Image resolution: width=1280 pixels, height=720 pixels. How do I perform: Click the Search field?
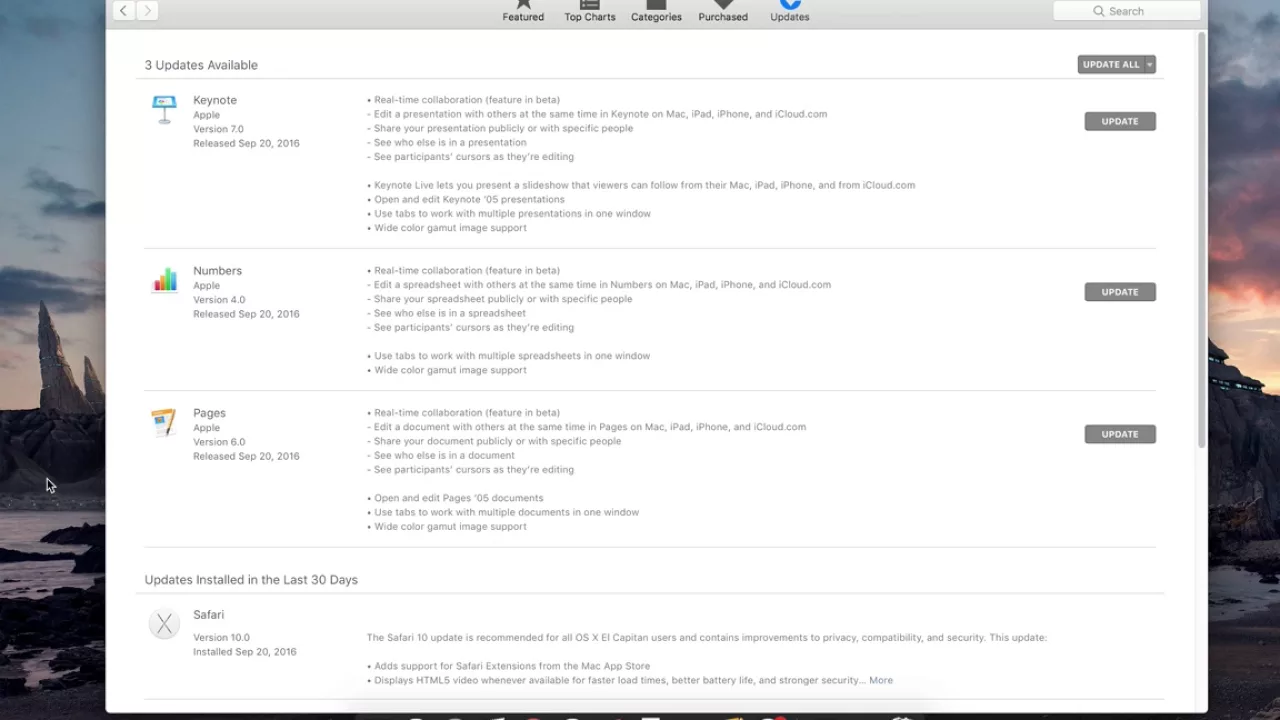[x=1127, y=11]
